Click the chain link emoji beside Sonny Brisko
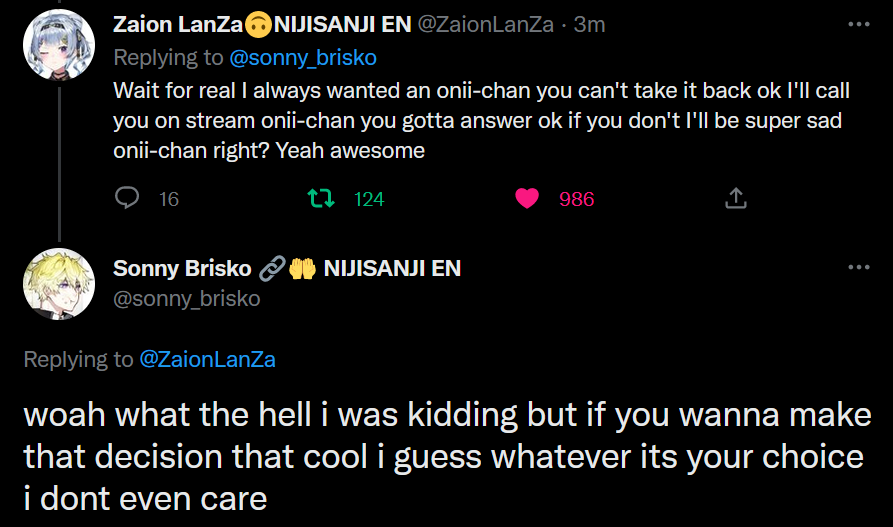The width and height of the screenshot is (893, 527). click(x=271, y=268)
